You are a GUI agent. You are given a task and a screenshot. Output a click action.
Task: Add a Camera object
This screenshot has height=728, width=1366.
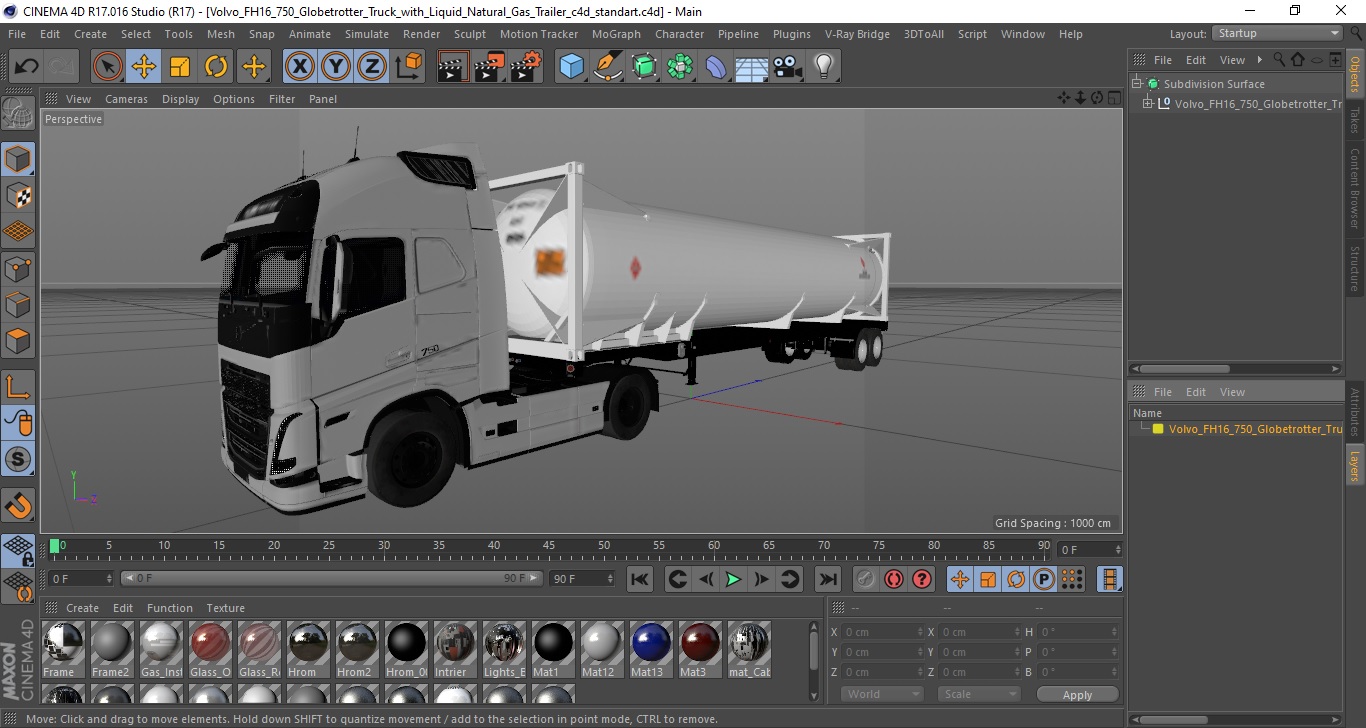787,67
